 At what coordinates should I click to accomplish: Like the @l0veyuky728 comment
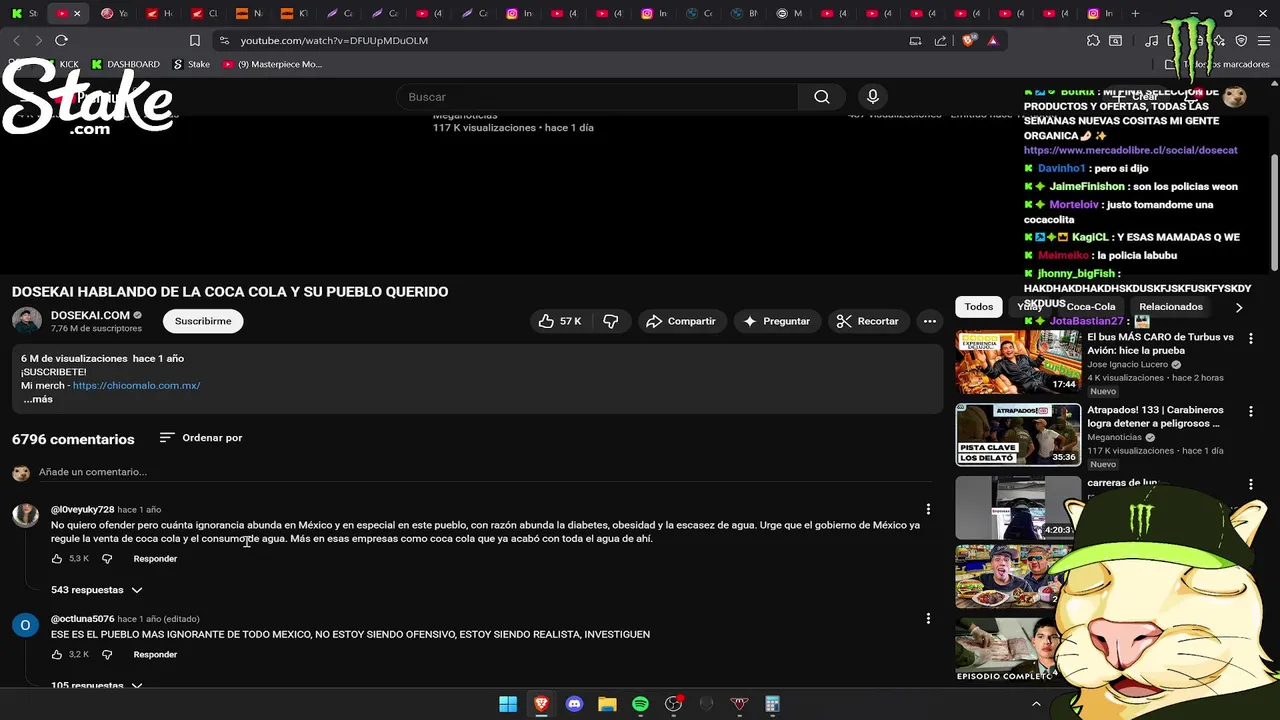(57, 559)
